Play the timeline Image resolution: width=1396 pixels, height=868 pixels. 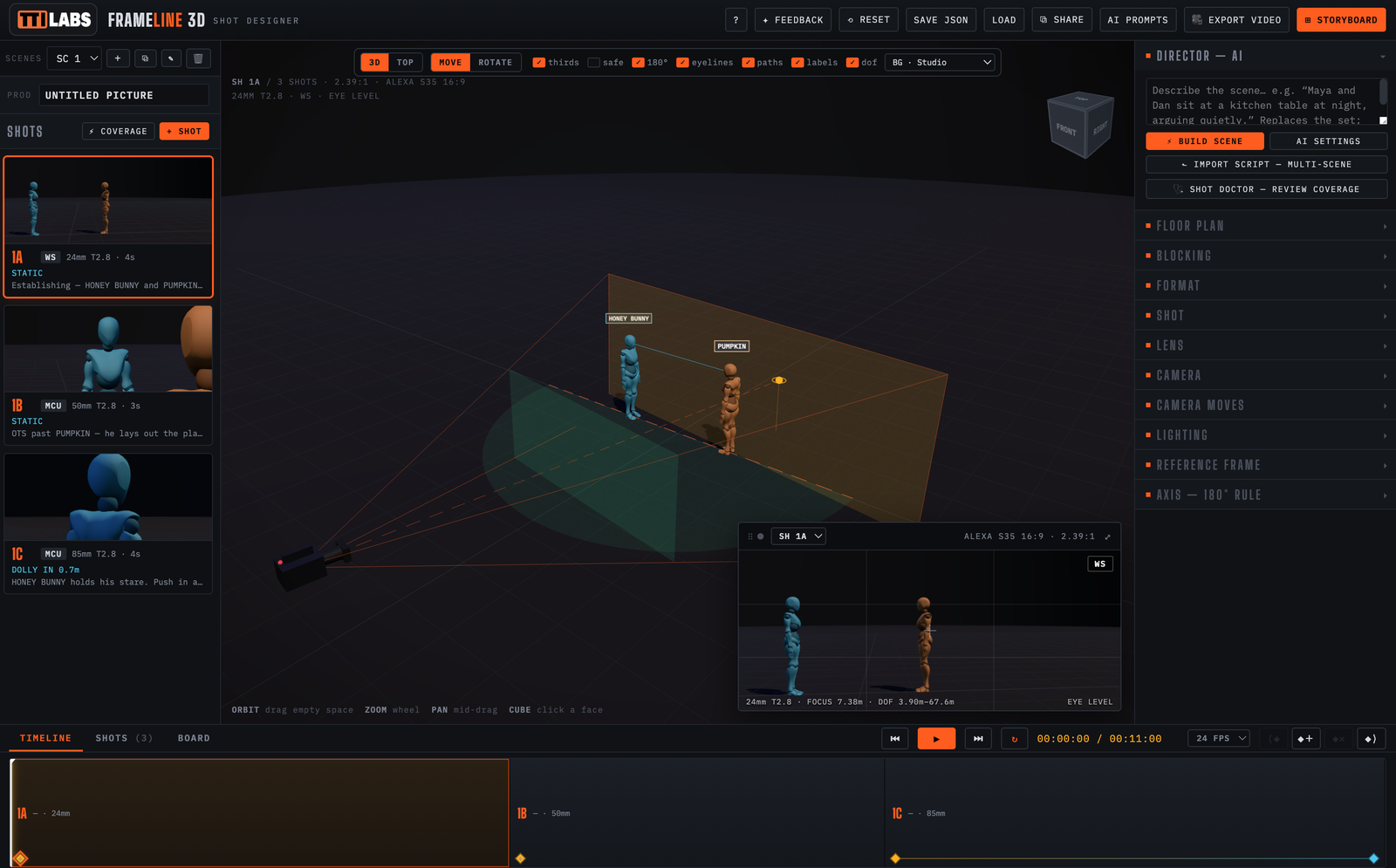click(936, 739)
